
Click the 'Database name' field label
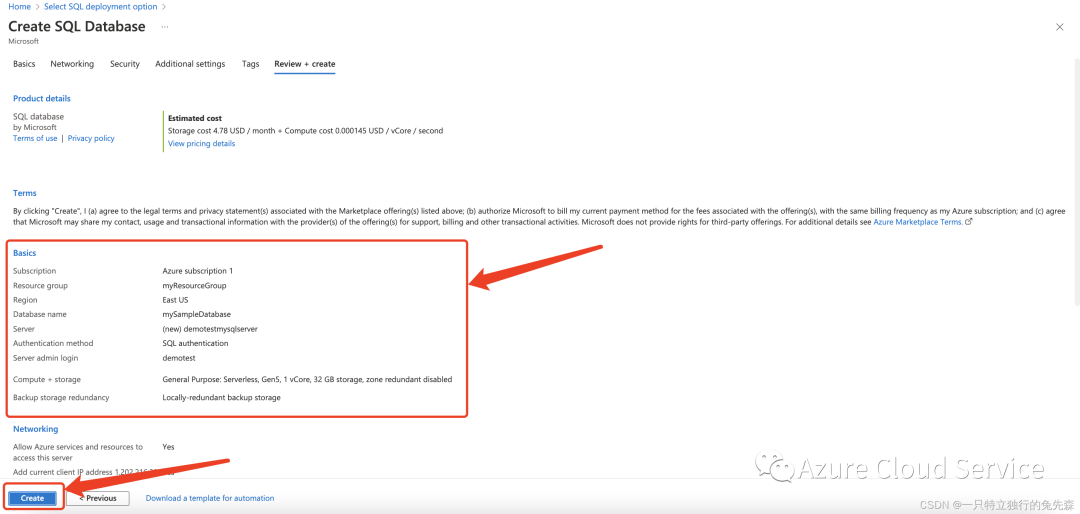click(40, 315)
